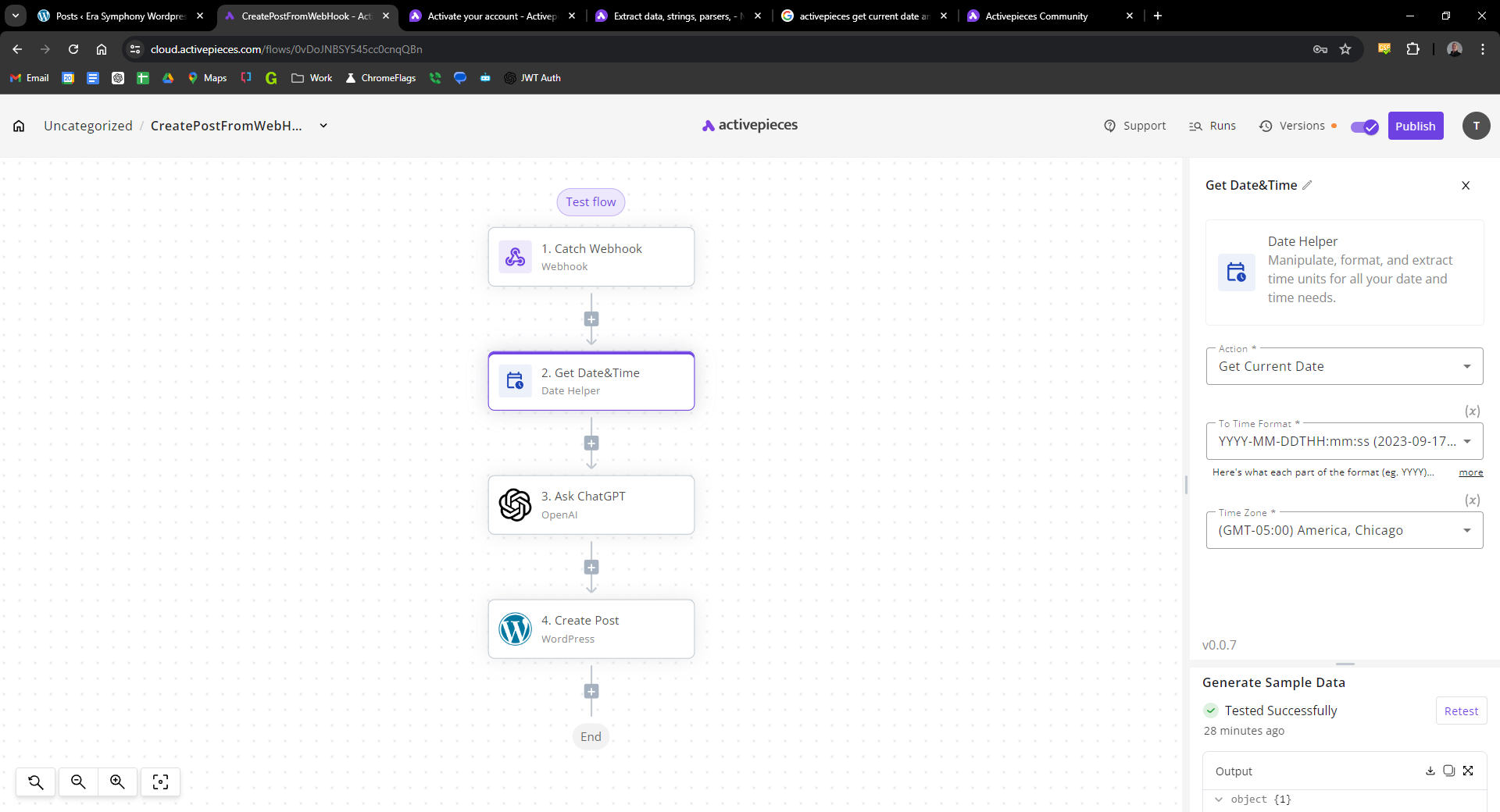
Task: Click the Webhook step icon
Action: coord(515,257)
